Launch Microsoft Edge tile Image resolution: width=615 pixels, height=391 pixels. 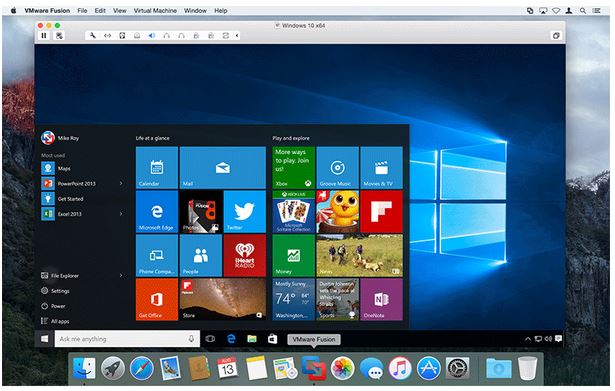click(156, 211)
